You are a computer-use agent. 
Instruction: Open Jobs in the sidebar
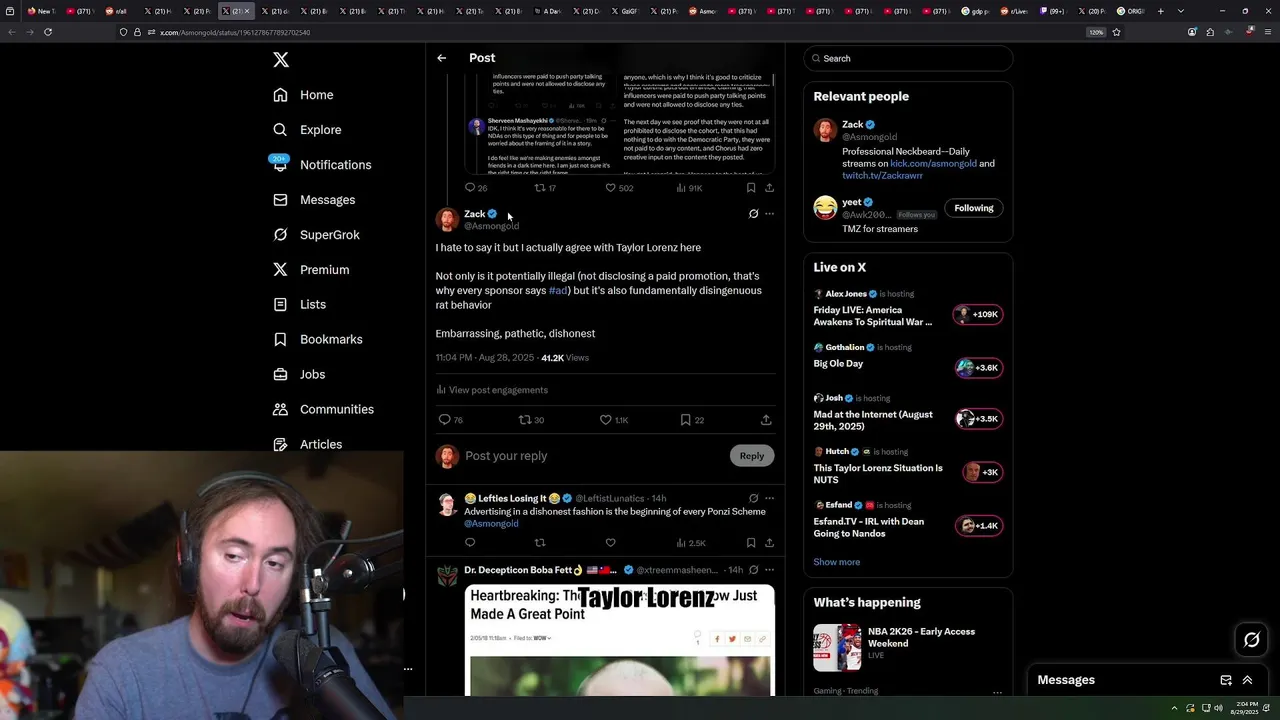coord(299,375)
